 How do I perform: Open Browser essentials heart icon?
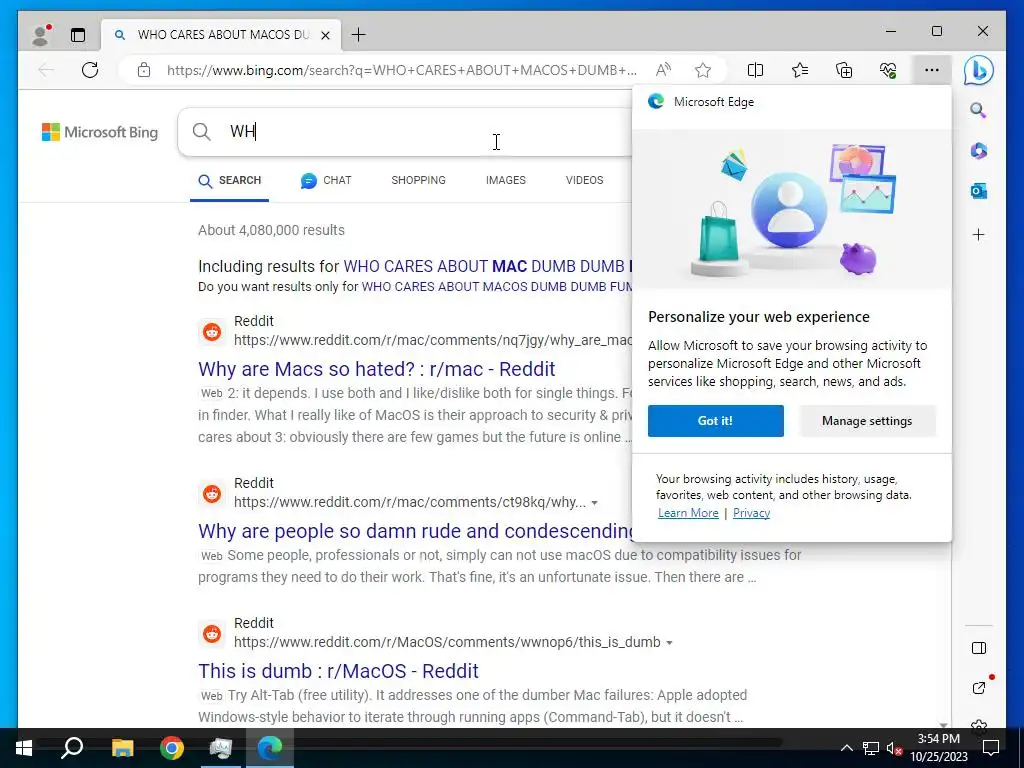(x=888, y=70)
